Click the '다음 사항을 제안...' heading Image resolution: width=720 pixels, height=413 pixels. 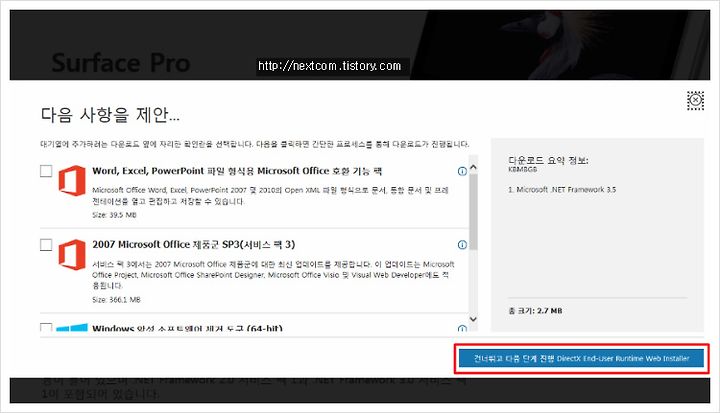[110, 114]
